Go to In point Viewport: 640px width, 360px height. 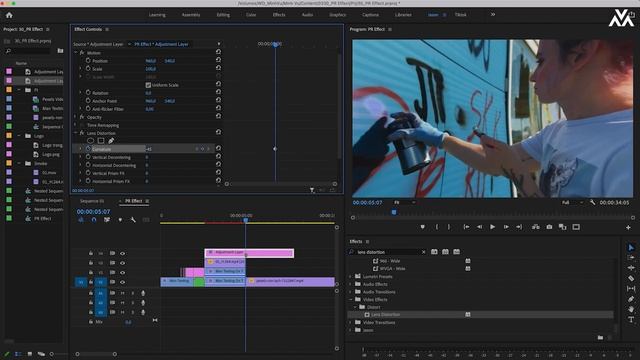[x=466, y=227]
